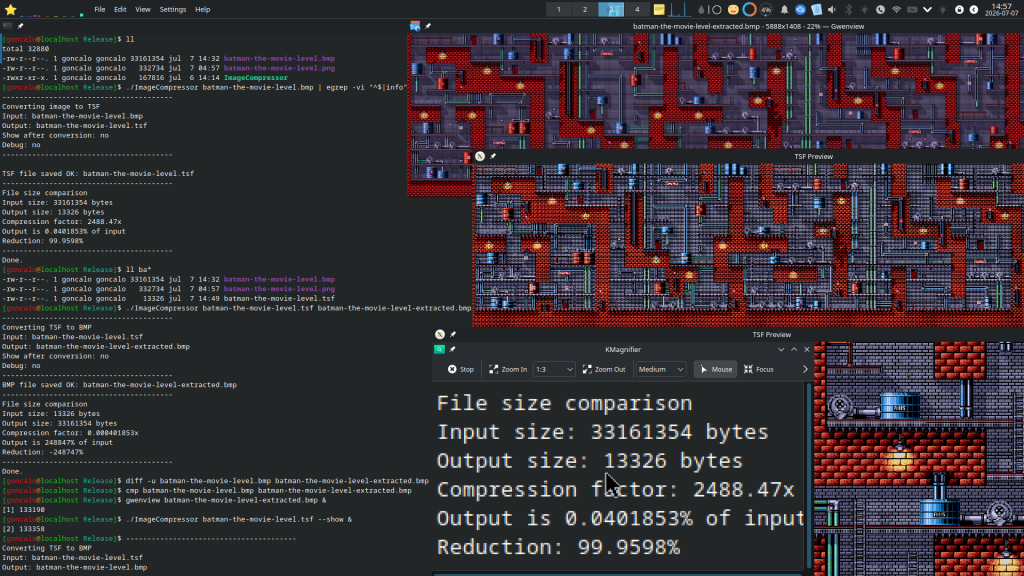Viewport: 1024px width, 576px height.
Task: Click magnified 'Compression factor: 2488.47x' text
Action: (615, 489)
